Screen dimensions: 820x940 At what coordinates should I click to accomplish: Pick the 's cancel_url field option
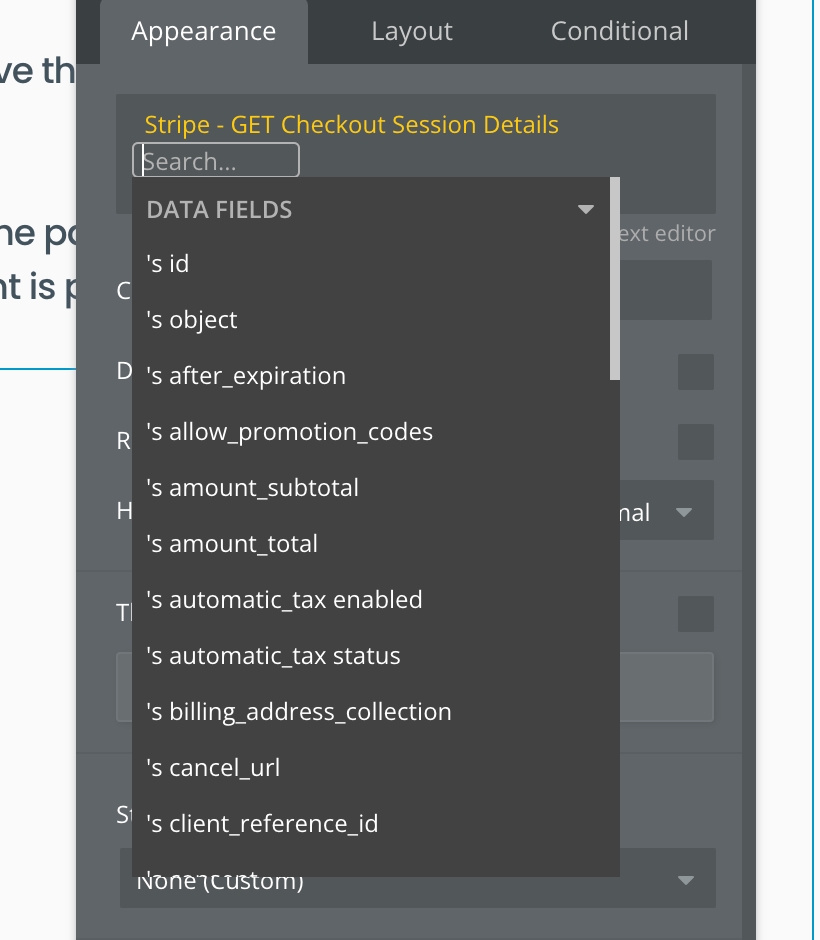[213, 768]
